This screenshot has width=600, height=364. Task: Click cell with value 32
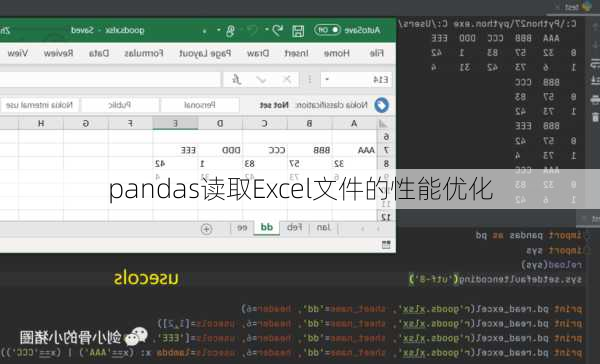(x=354, y=163)
